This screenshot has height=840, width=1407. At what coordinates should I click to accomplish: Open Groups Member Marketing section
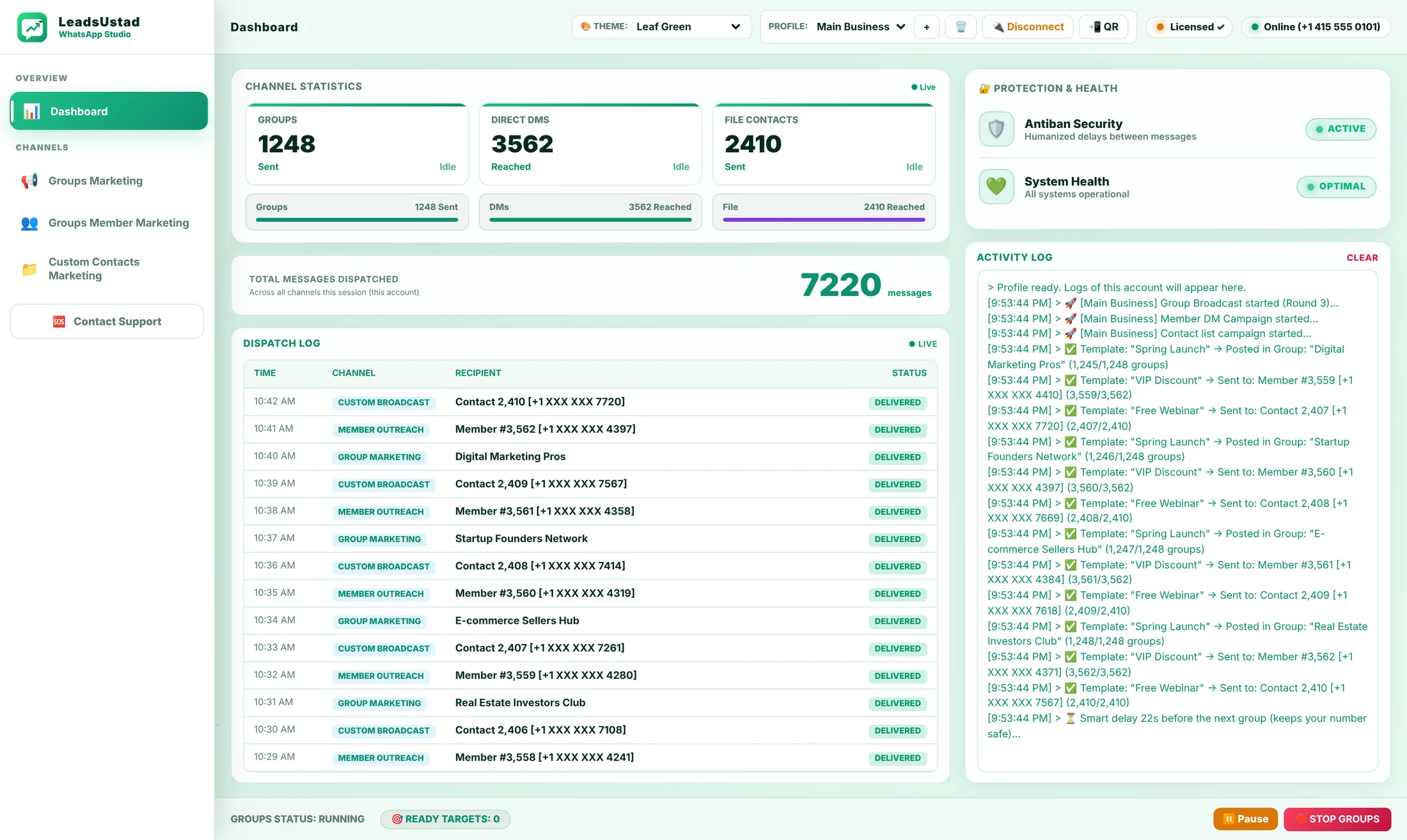(x=109, y=223)
